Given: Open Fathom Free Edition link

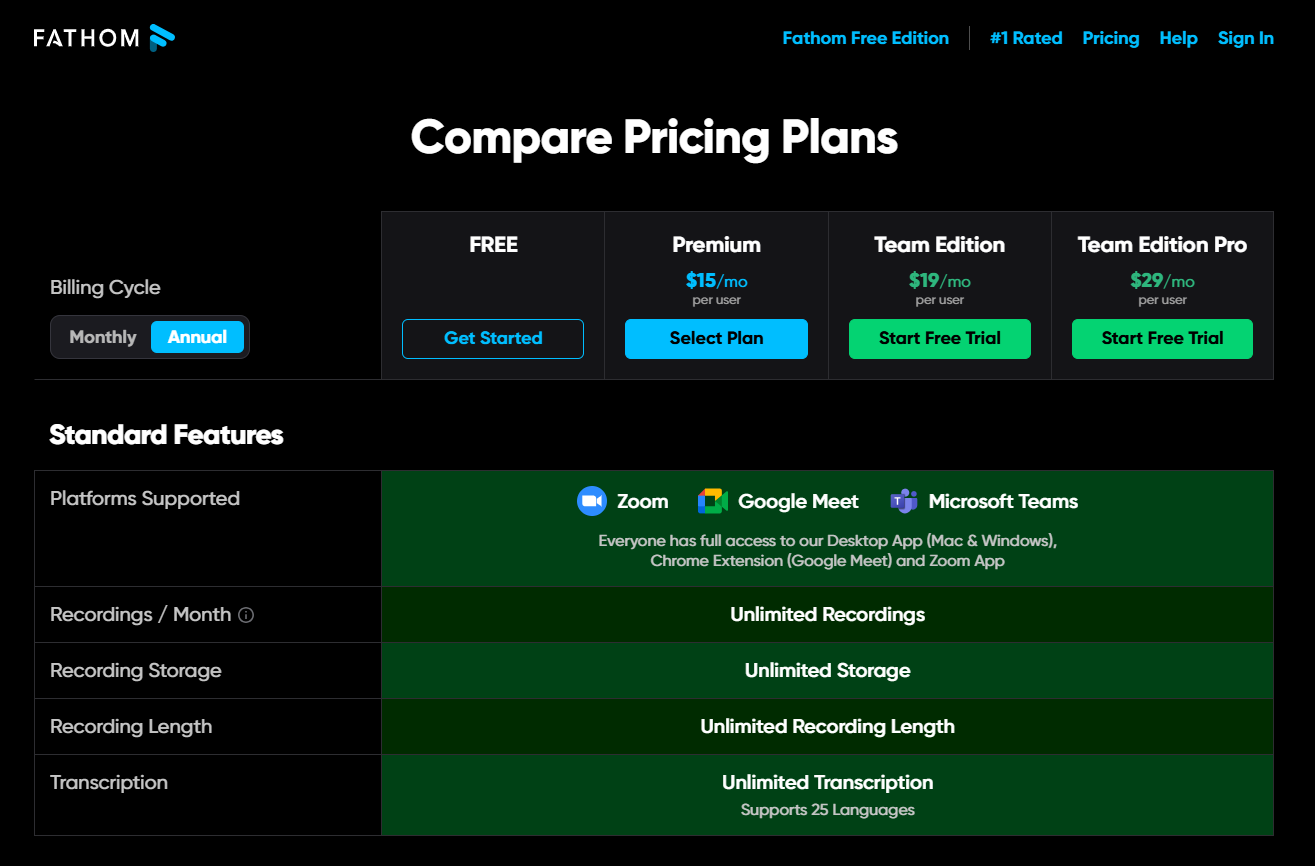Looking at the screenshot, I should pos(866,38).
